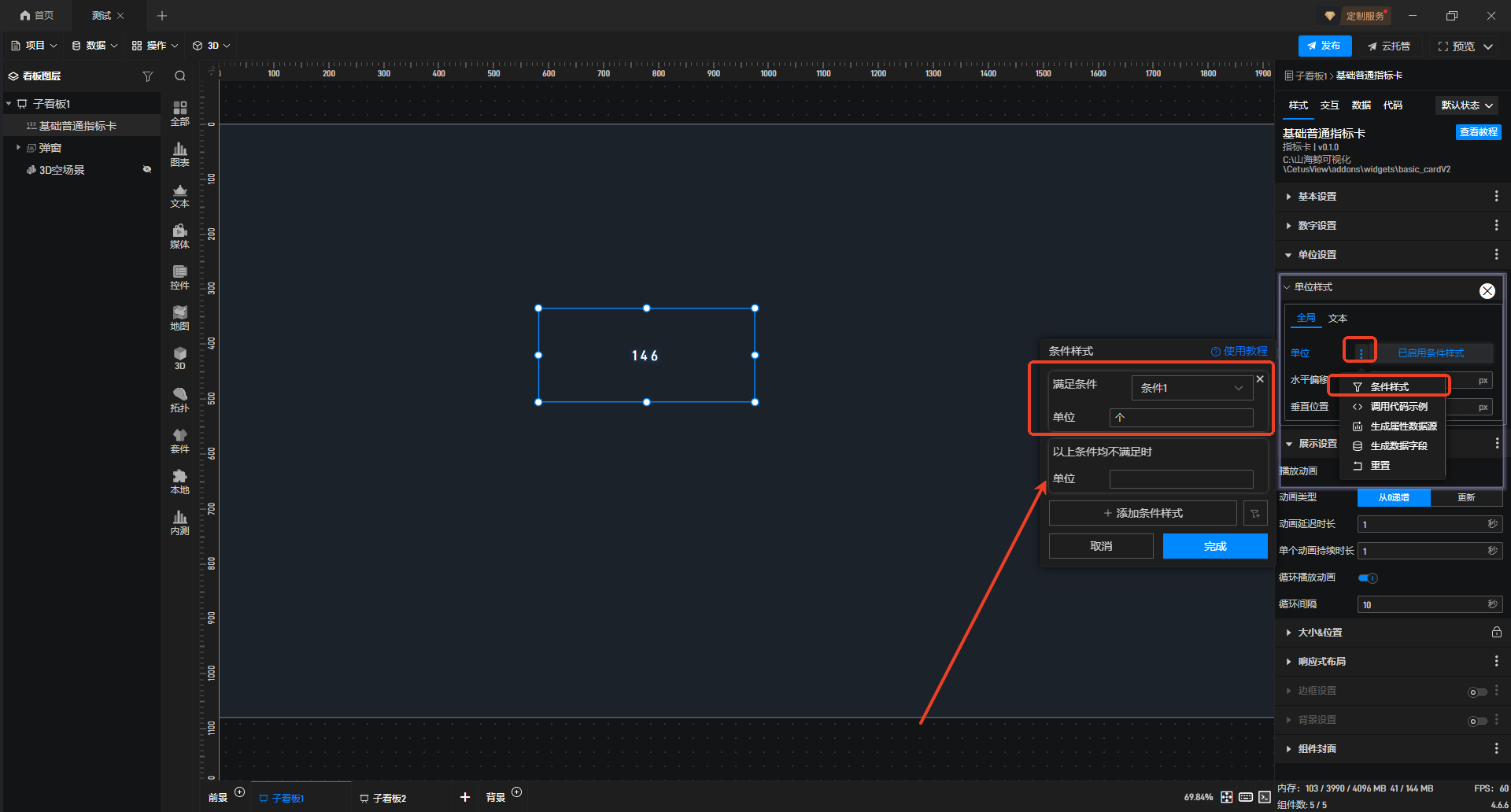Click 添加条件样式 button

[1143, 513]
